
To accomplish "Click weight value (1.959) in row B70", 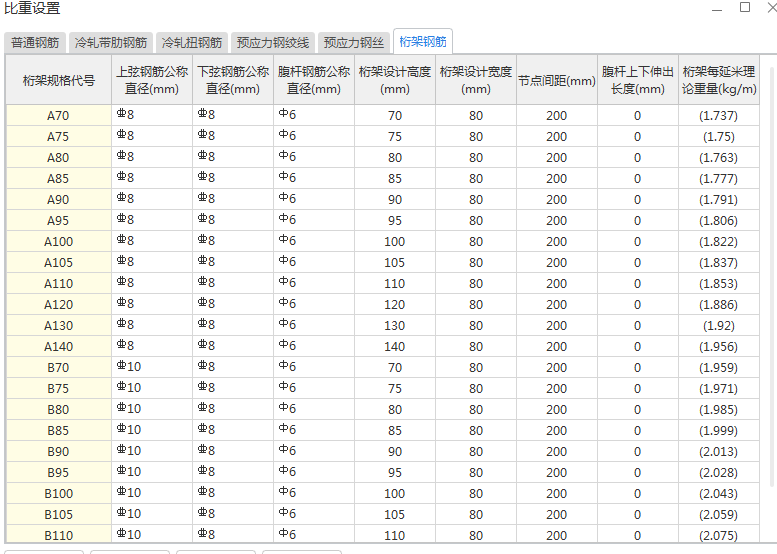I will point(719,368).
